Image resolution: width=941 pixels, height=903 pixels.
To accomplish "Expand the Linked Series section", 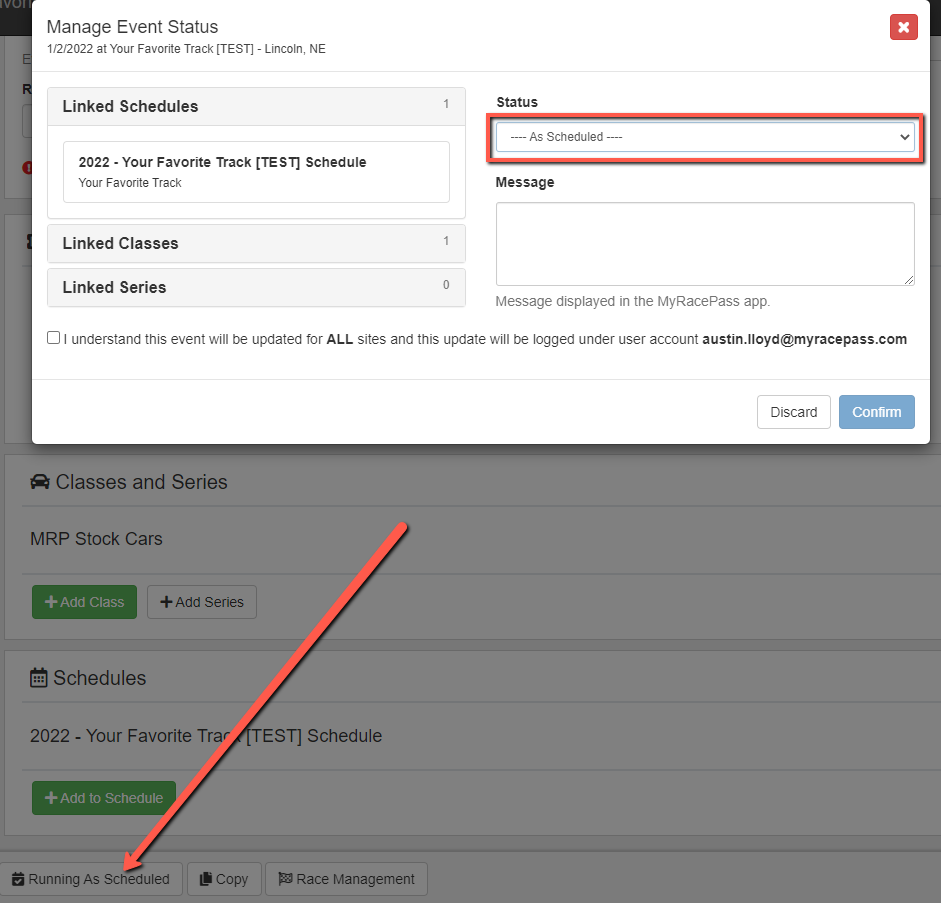I will coord(256,287).
